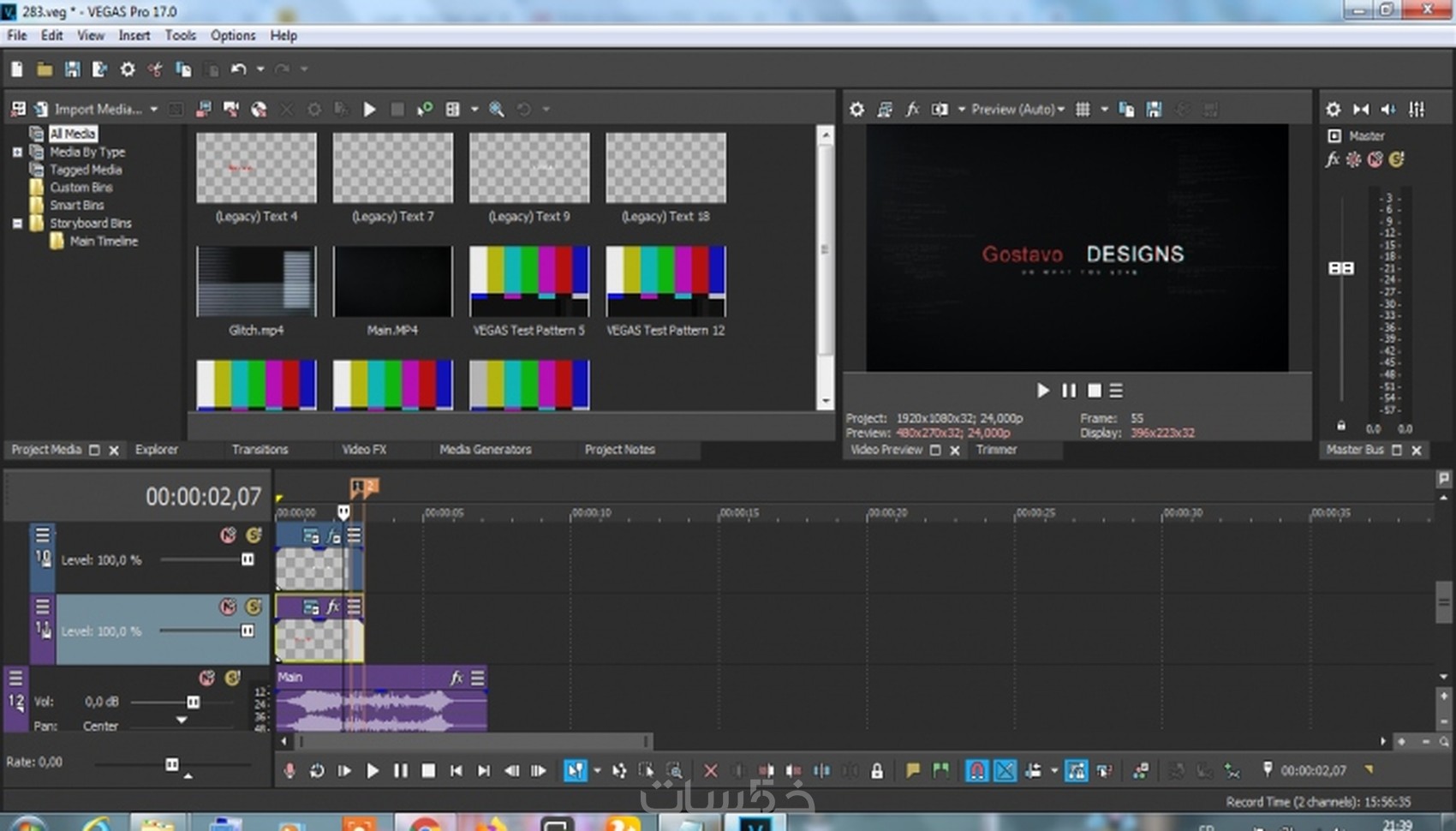The image size is (1456, 831).
Task: Expand the Media By Type node
Action: click(x=17, y=152)
